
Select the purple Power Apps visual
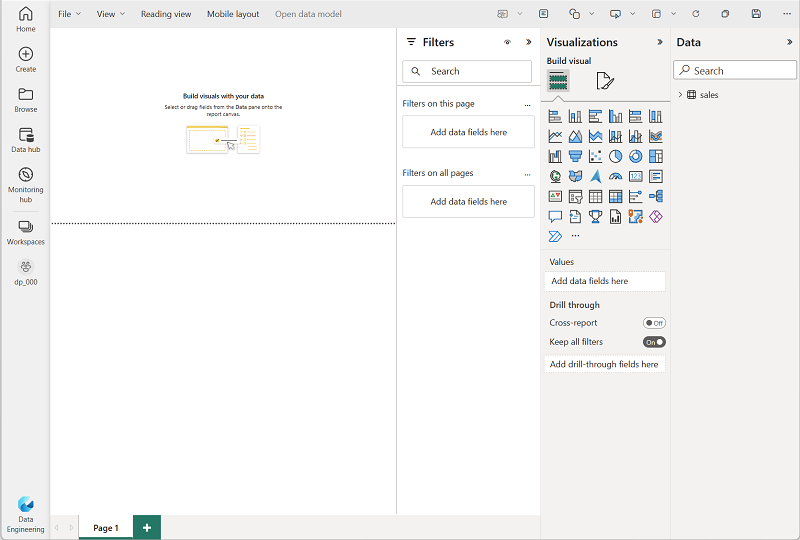656,216
